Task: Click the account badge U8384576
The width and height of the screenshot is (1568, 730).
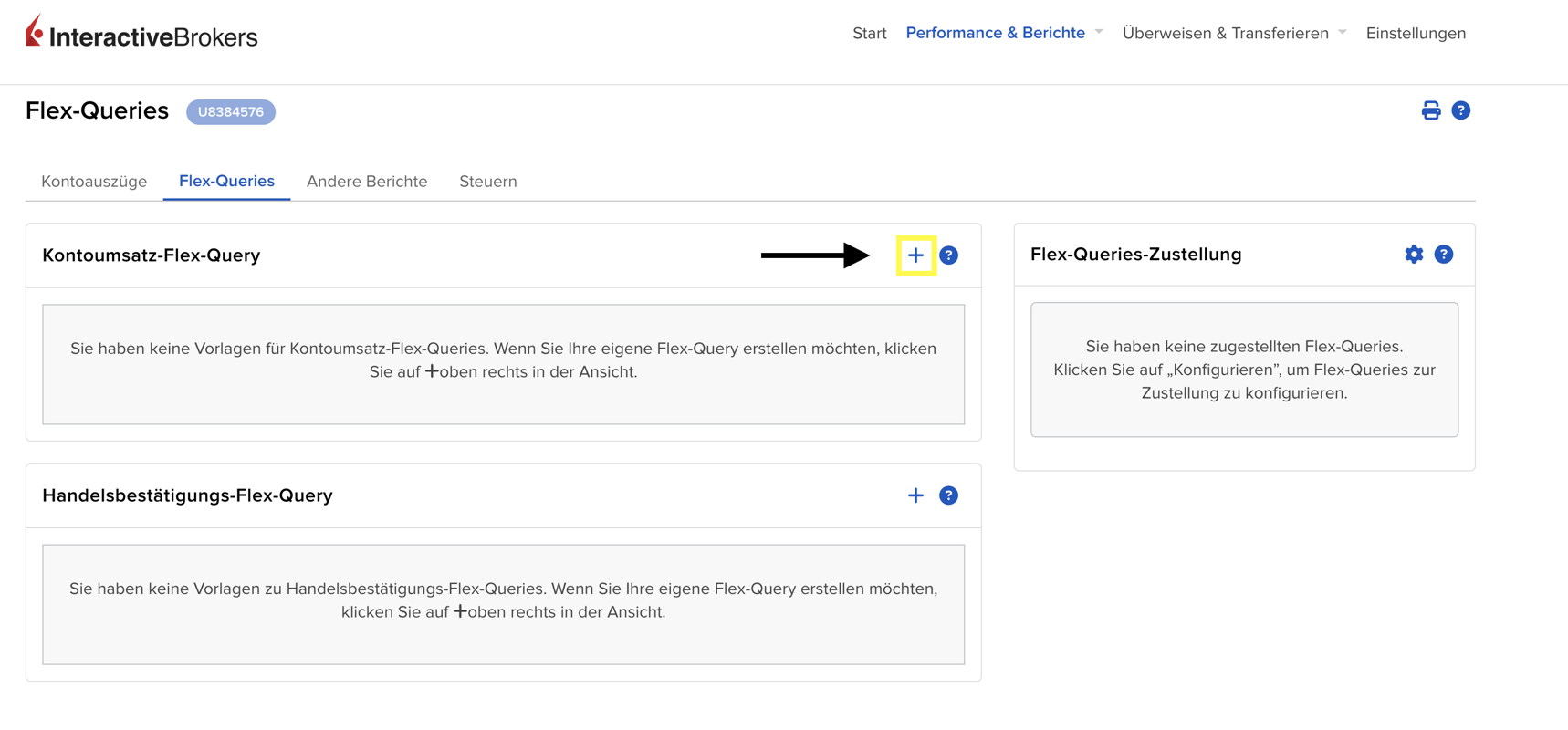Action: click(231, 111)
